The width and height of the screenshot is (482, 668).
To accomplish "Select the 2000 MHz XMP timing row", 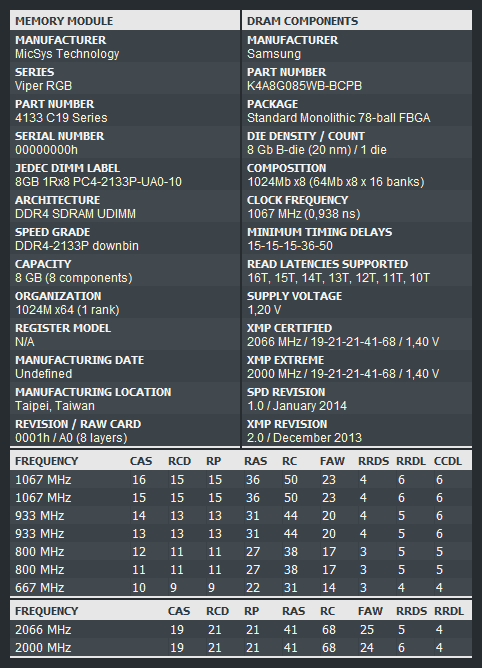I will (241, 648).
